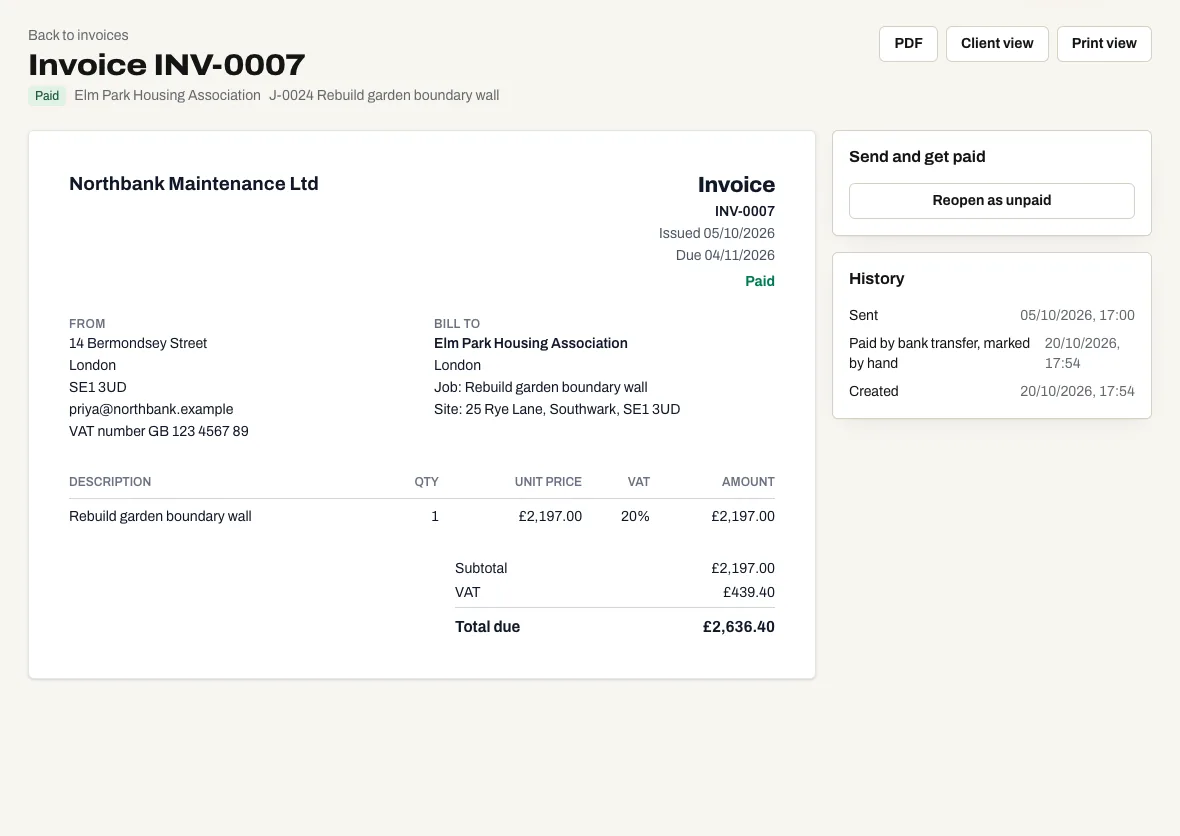This screenshot has width=1180, height=836.
Task: Go back to invoices list
Action: pyautogui.click(x=78, y=35)
